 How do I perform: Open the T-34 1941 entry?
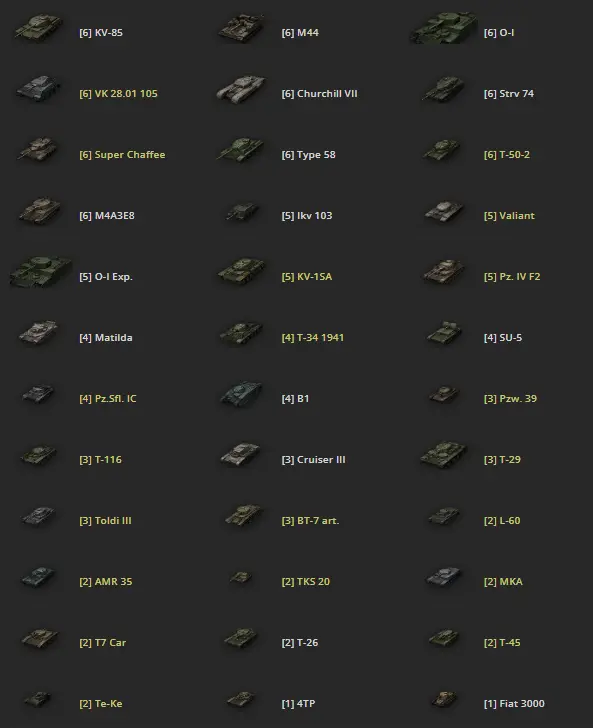tap(313, 338)
